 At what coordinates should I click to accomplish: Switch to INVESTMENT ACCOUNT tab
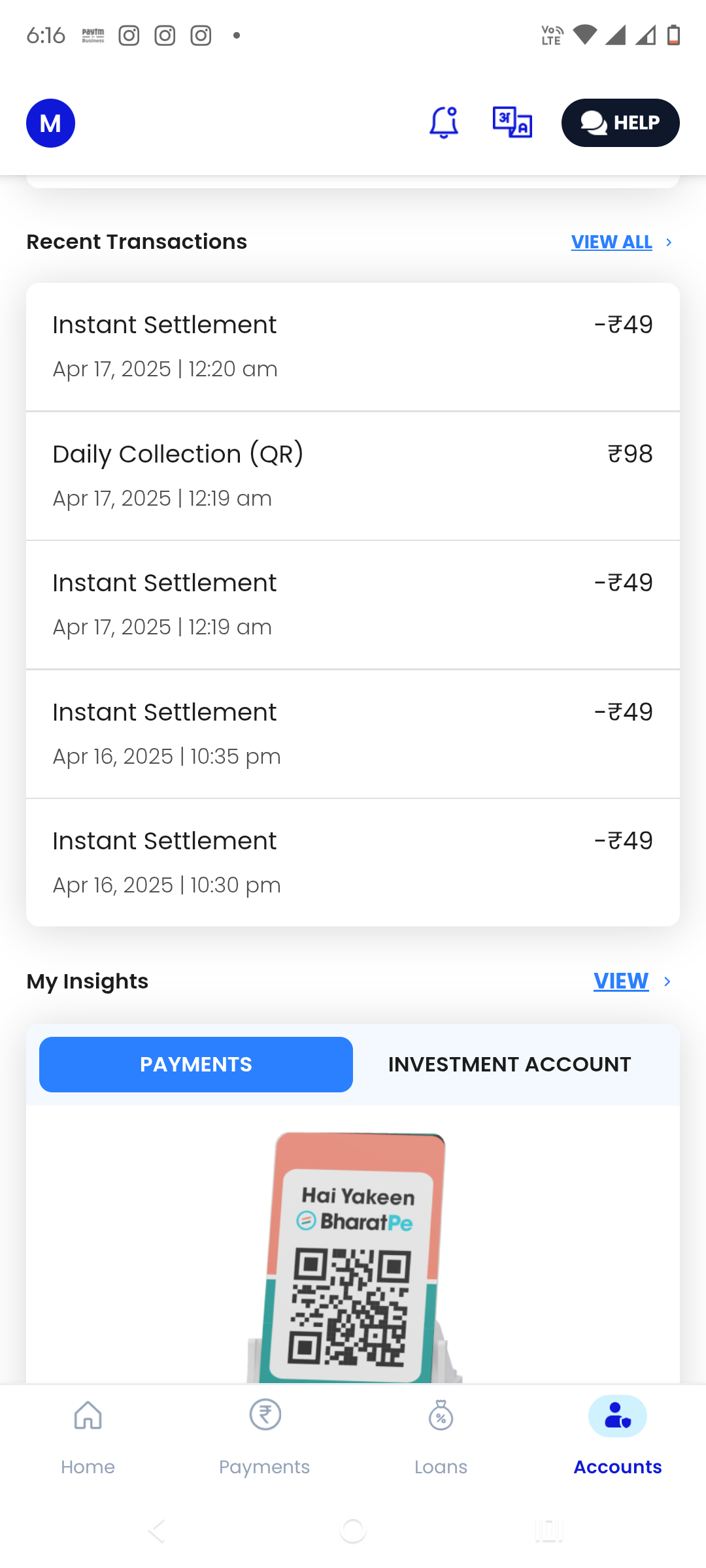click(509, 1064)
